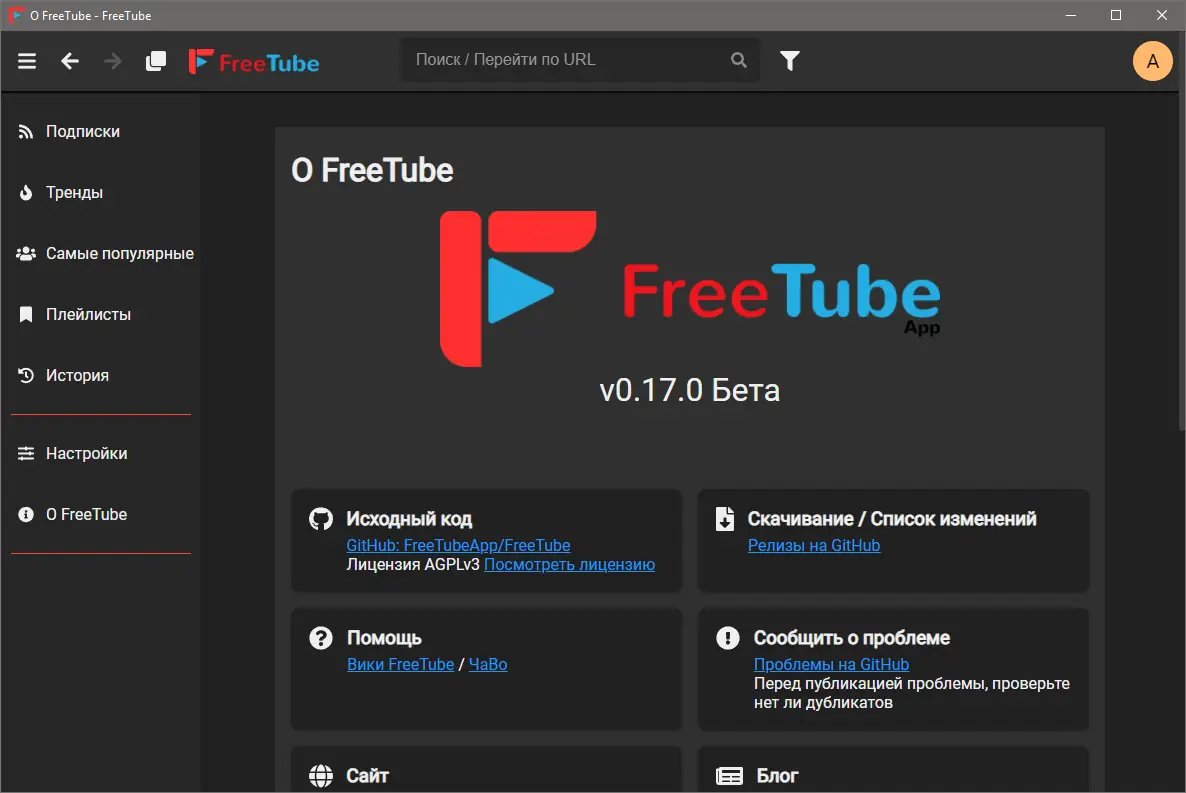This screenshot has width=1186, height=793.
Task: Open the Релизы на GitHub link
Action: pos(814,546)
